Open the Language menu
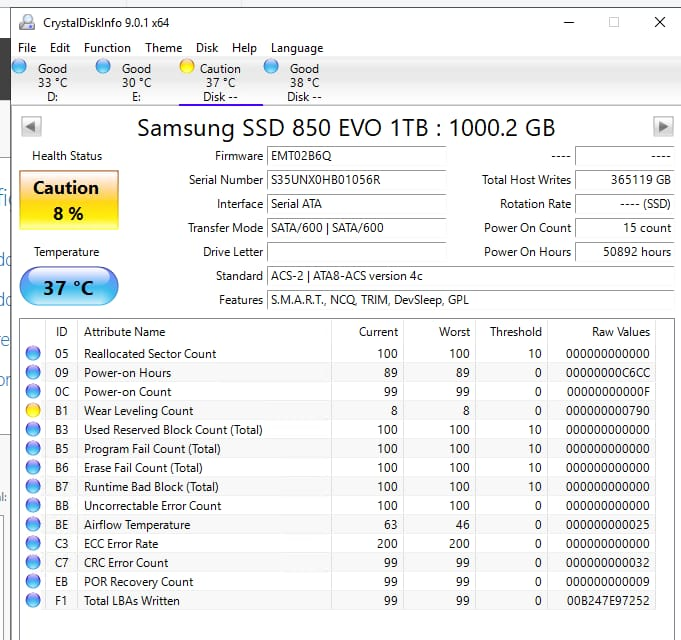The width and height of the screenshot is (681, 640). pyautogui.click(x=297, y=48)
